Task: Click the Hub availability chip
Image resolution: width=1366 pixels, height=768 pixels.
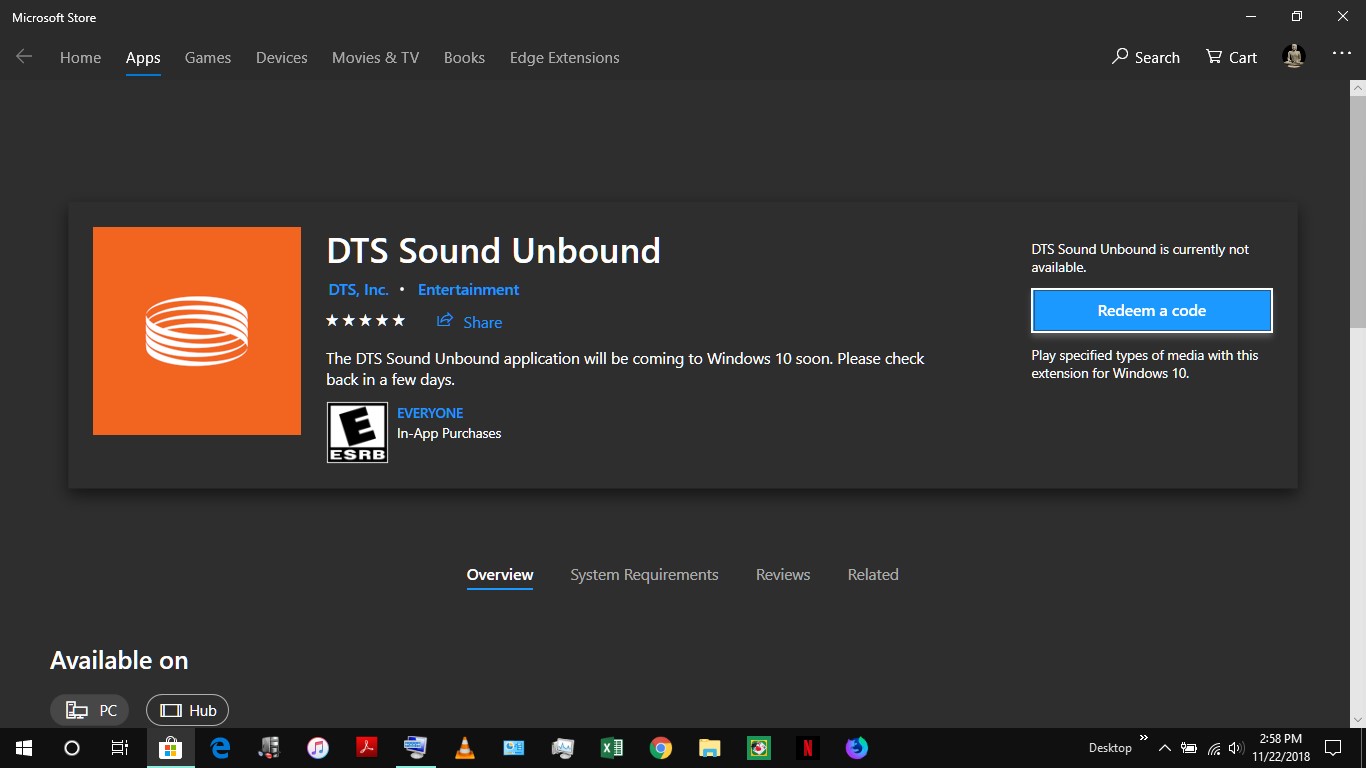Action: point(188,710)
